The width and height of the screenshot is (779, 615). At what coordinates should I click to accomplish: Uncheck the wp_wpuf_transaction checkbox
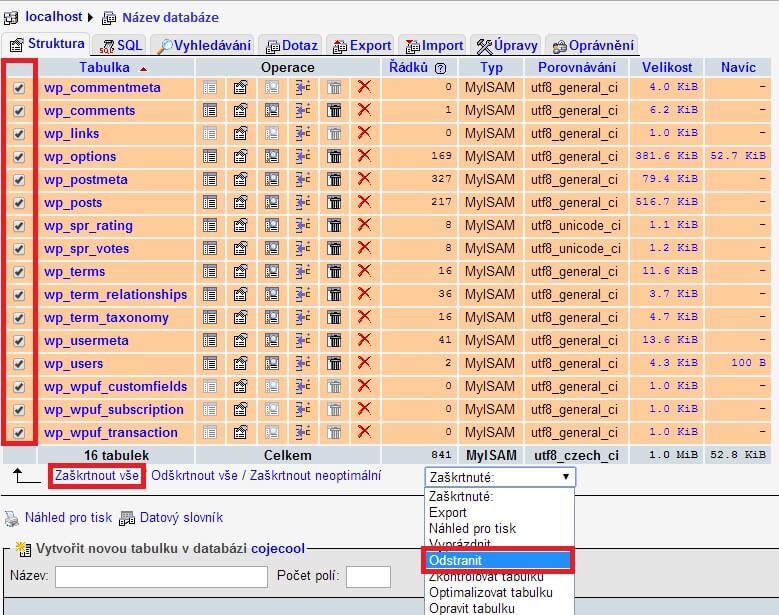click(19, 433)
